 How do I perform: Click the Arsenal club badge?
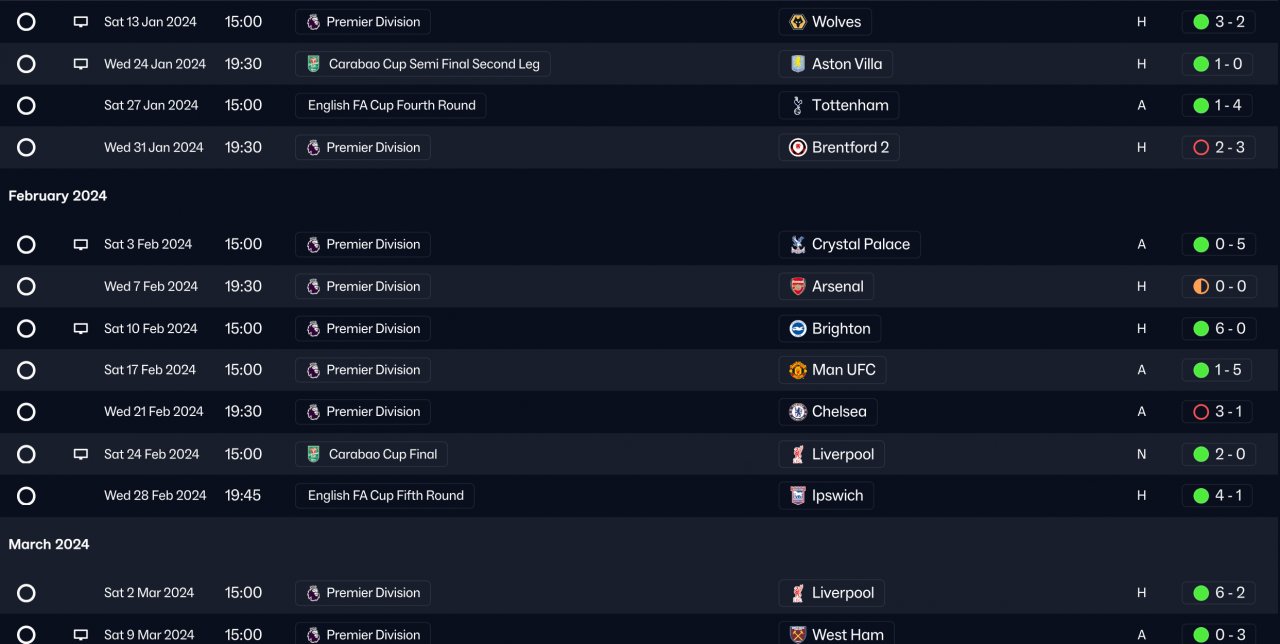tap(798, 287)
